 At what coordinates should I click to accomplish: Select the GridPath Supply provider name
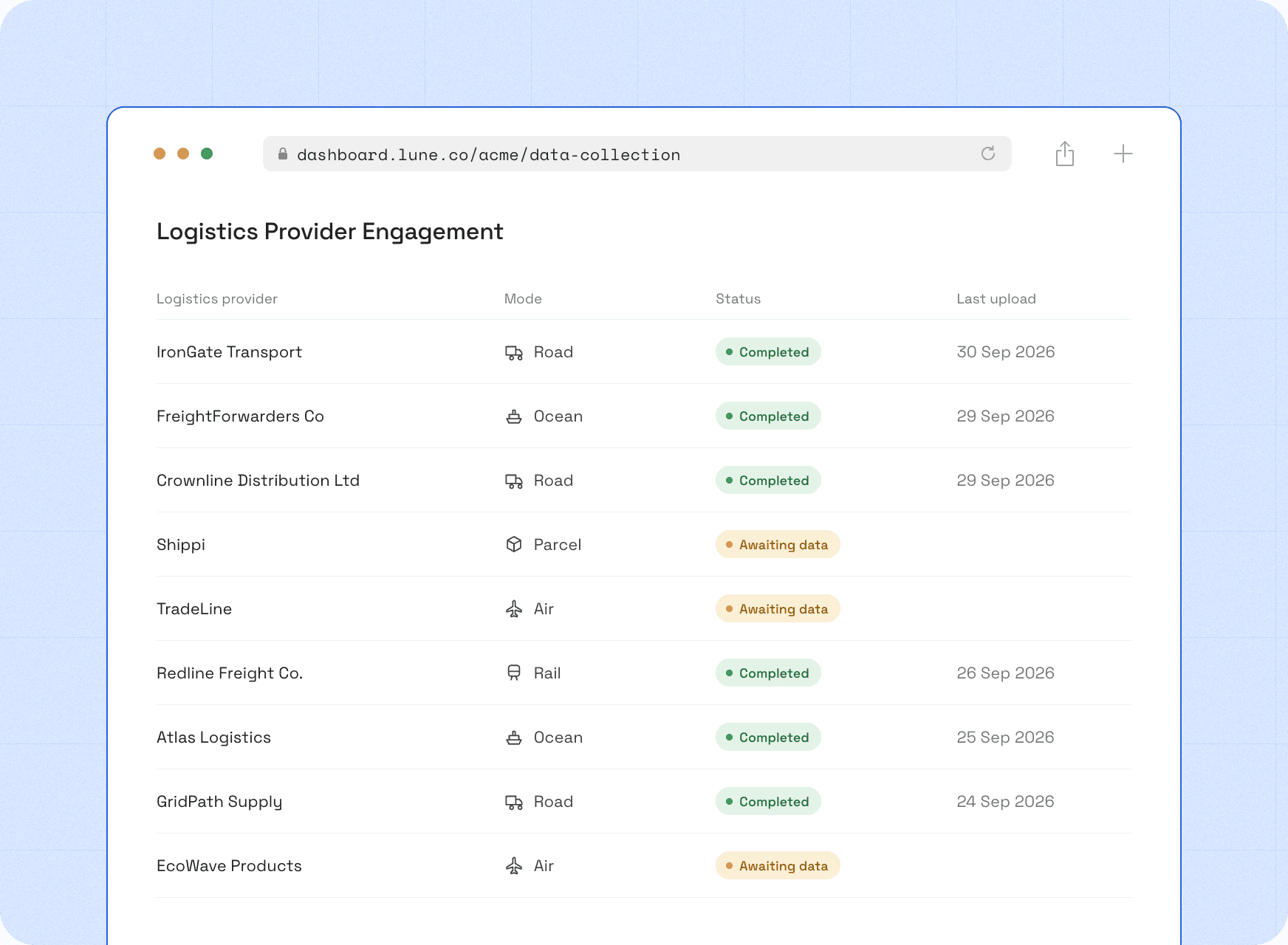(x=219, y=802)
